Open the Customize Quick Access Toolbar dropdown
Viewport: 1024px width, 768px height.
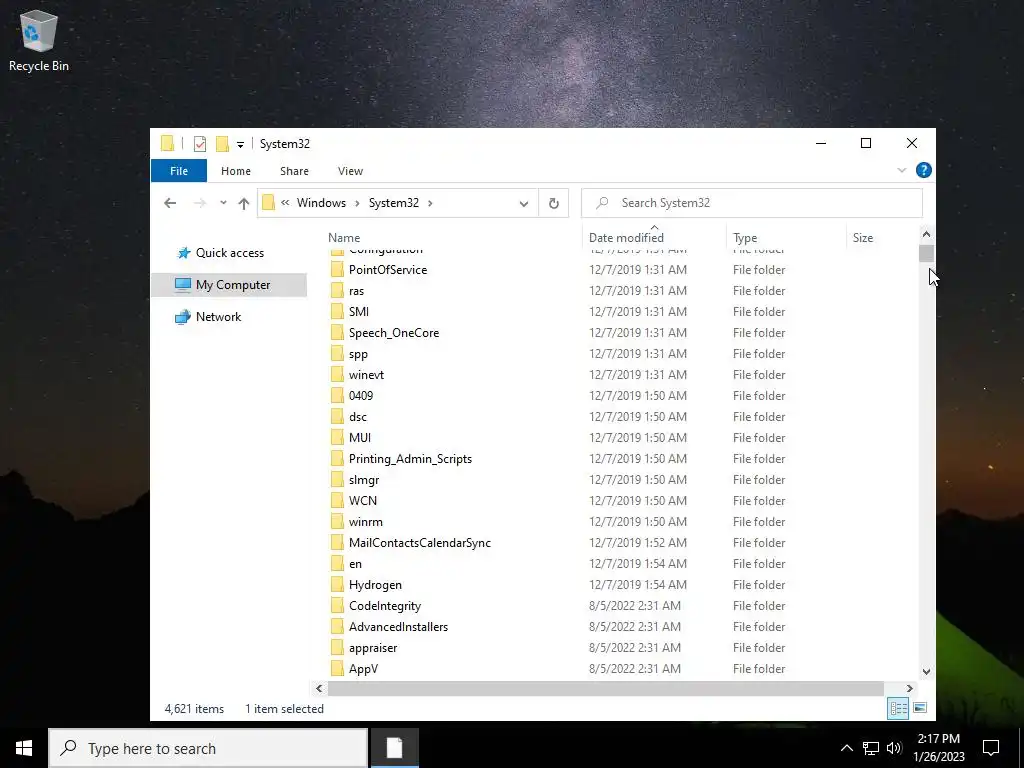(240, 144)
